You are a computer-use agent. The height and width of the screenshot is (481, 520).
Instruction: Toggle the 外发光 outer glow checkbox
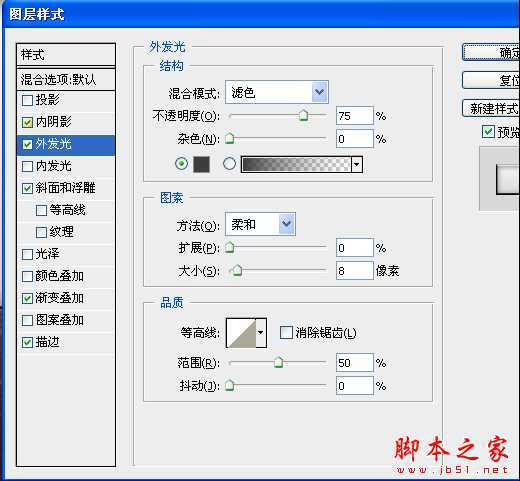[27, 144]
